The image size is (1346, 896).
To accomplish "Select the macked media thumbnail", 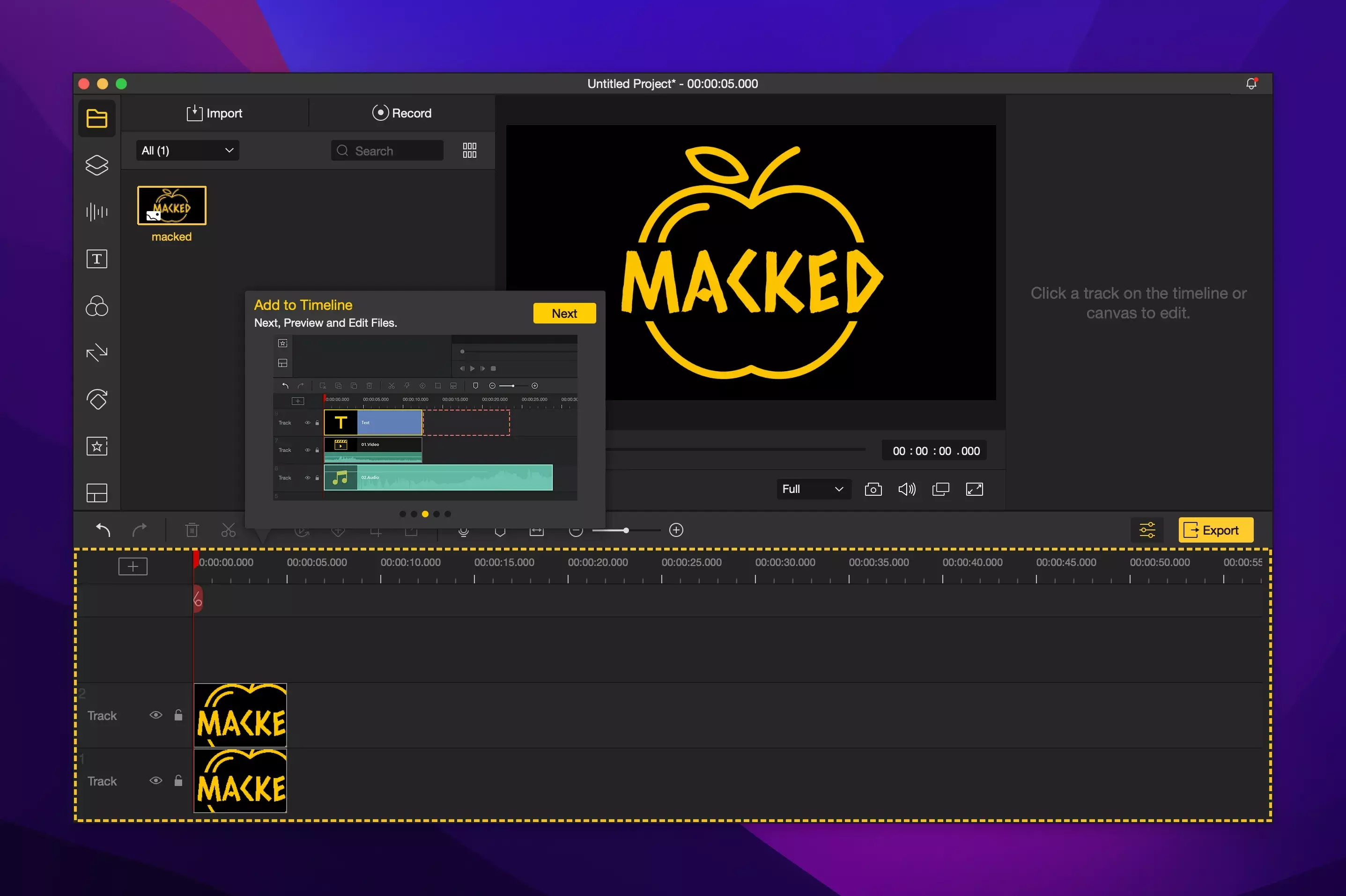I will tap(171, 206).
